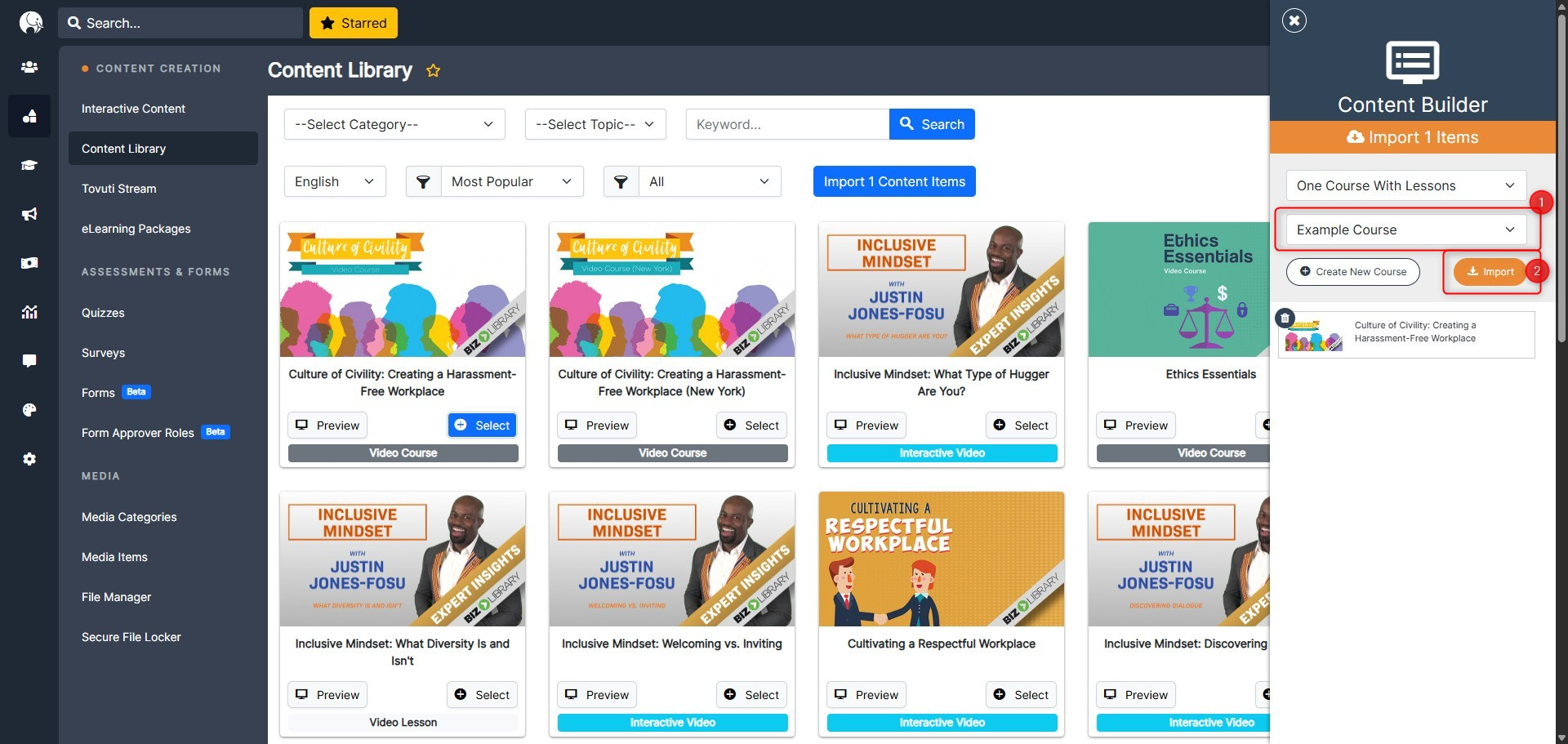
Task: Toggle Select on Culture of Civility Harassment-Free Workplace
Action: tap(483, 425)
